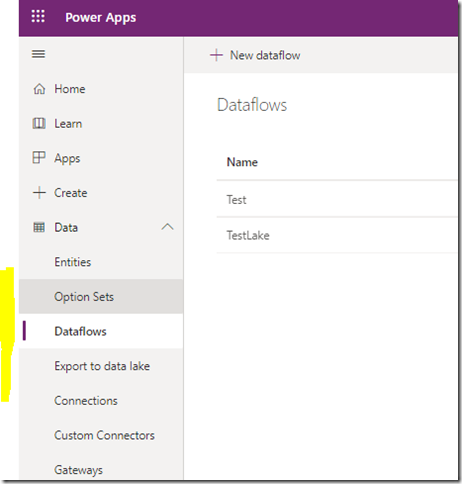Collapse the navigation with hamburger icon
The width and height of the screenshot is (462, 484).
(38, 54)
